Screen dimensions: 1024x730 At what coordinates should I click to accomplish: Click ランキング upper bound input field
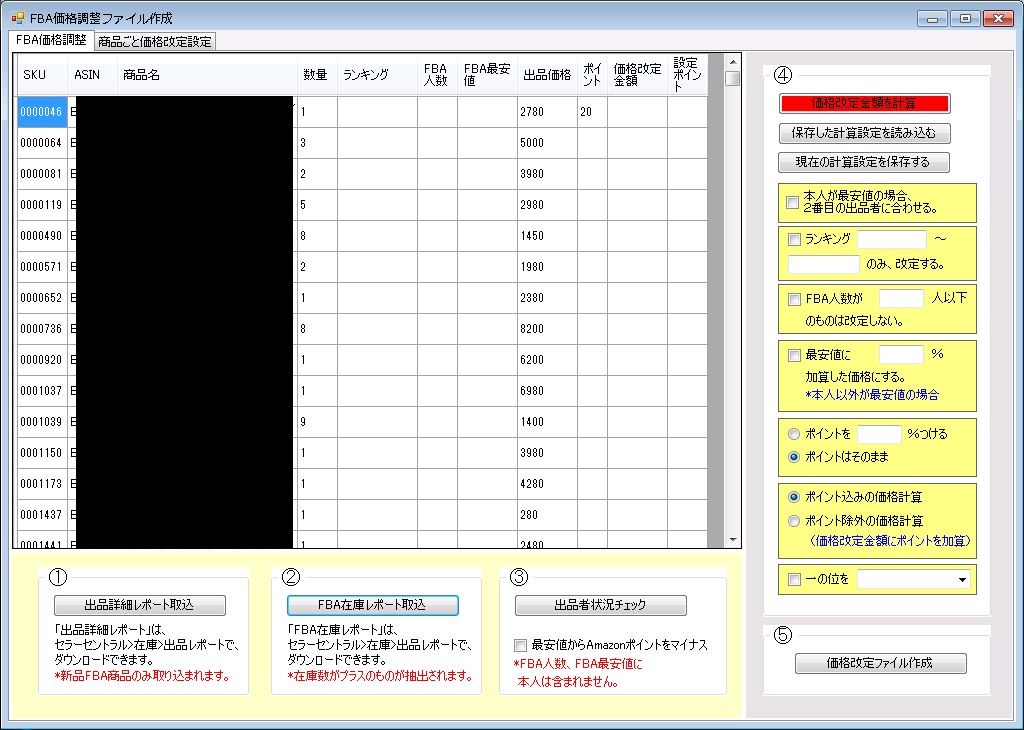pyautogui.click(x=824, y=264)
